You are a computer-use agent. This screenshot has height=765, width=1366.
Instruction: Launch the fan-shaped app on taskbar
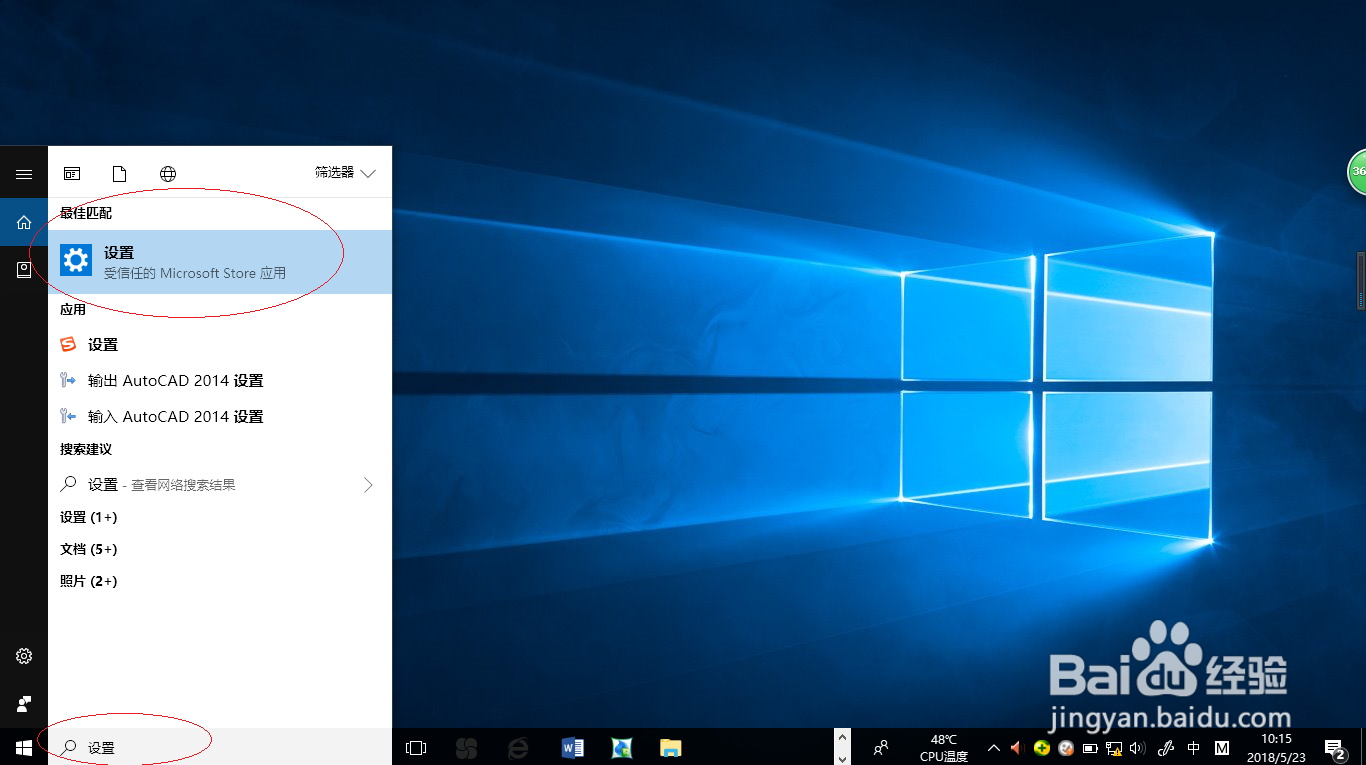click(x=466, y=747)
